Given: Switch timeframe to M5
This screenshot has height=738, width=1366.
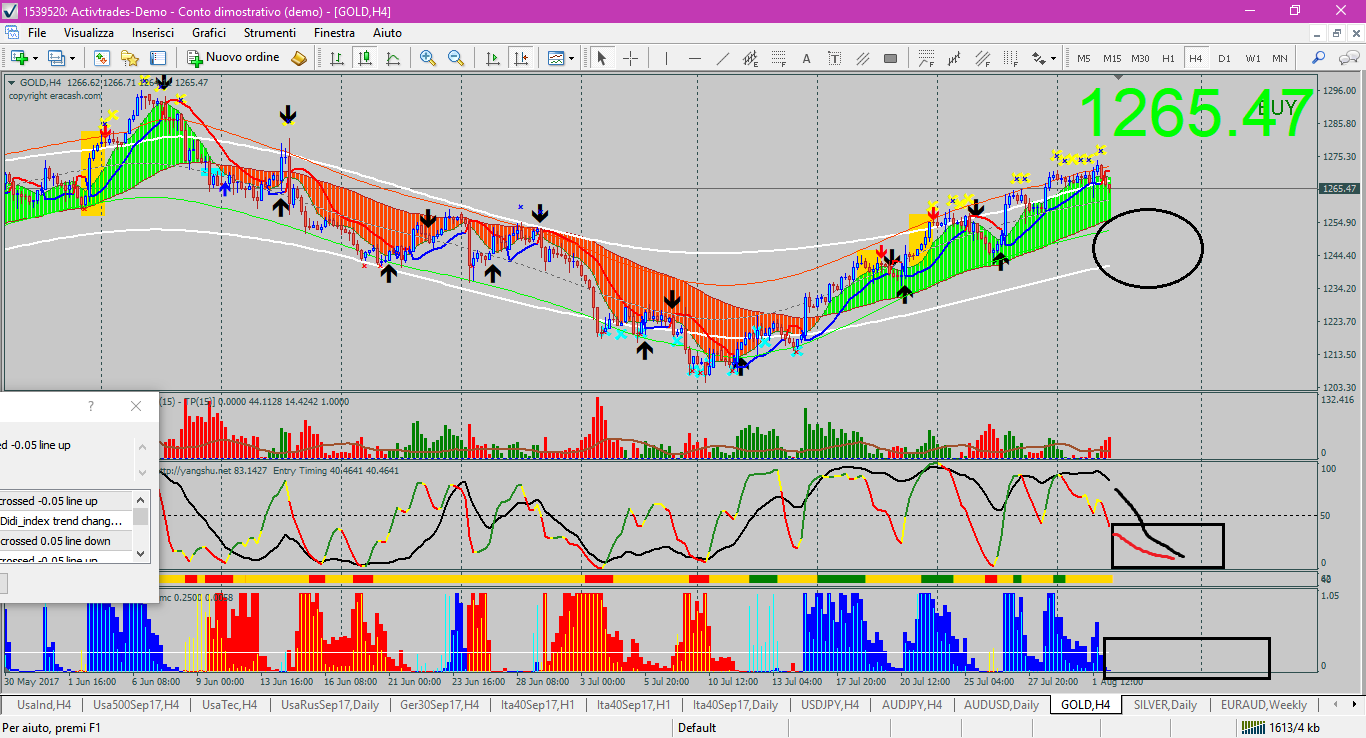Looking at the screenshot, I should (1084, 58).
